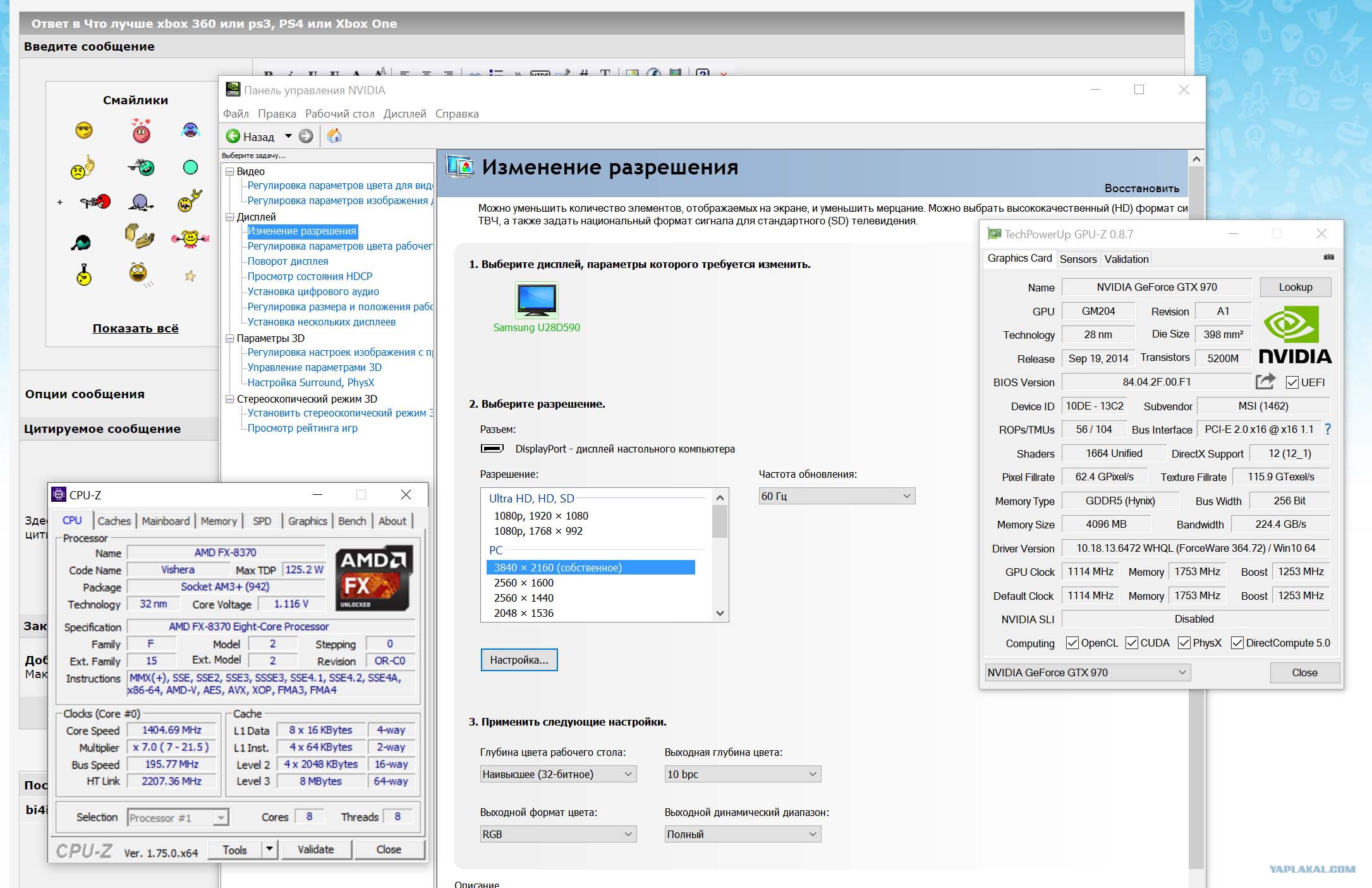Click the Показать всё smileys link
The height and width of the screenshot is (888, 1372).
point(135,328)
